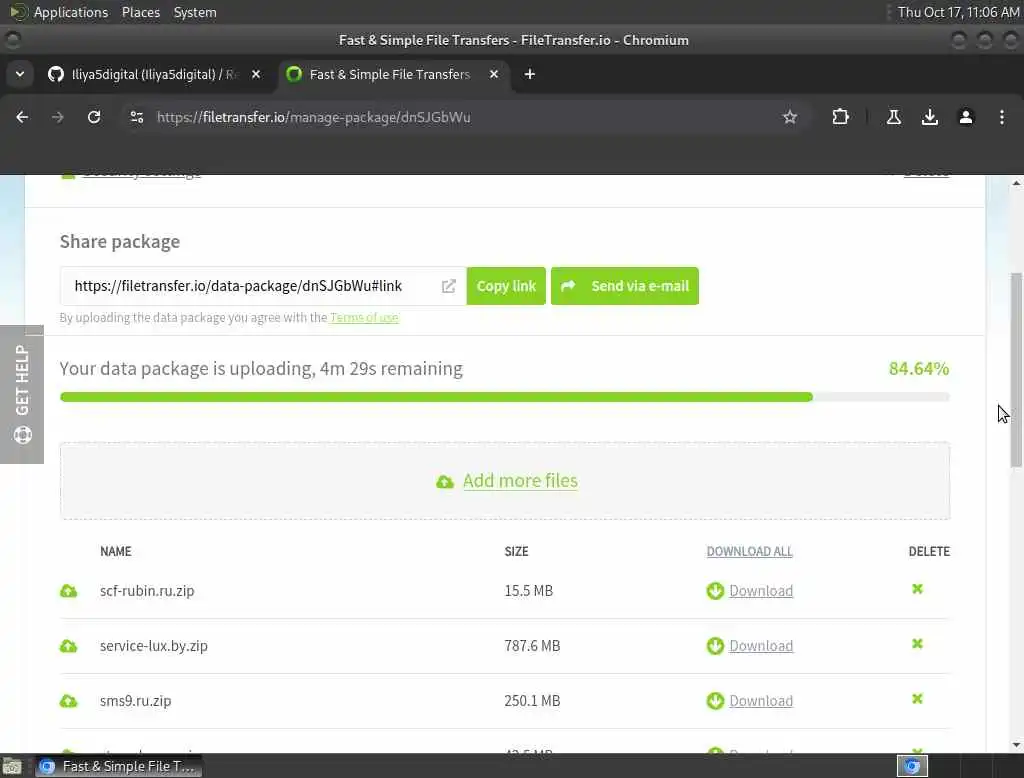This screenshot has width=1024, height=778.
Task: View site information icon in address bar
Action: click(137, 117)
